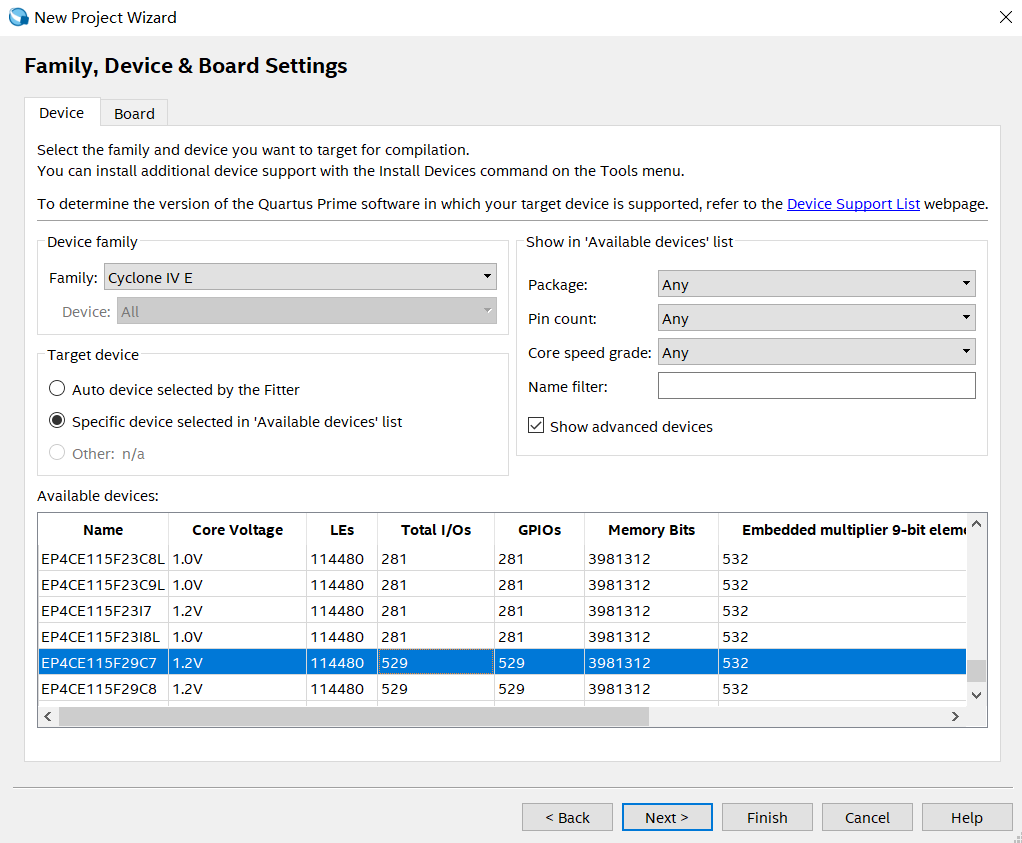The height and width of the screenshot is (843, 1022).
Task: Choose Specific device selected in list option
Action: point(57,421)
